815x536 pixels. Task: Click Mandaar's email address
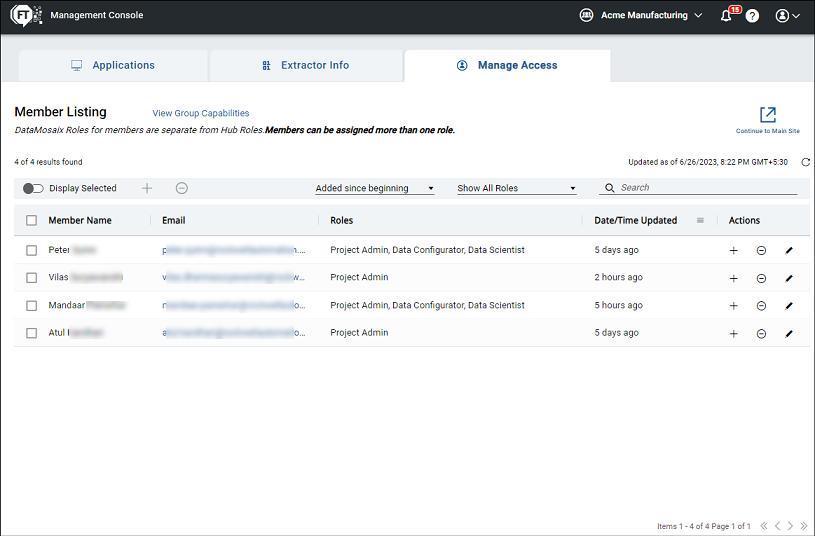pos(233,305)
